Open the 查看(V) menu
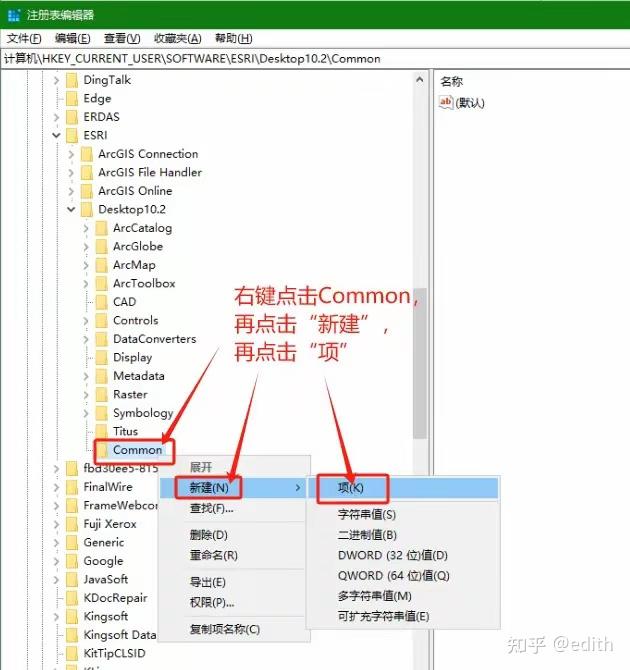630x670 pixels. tap(122, 39)
